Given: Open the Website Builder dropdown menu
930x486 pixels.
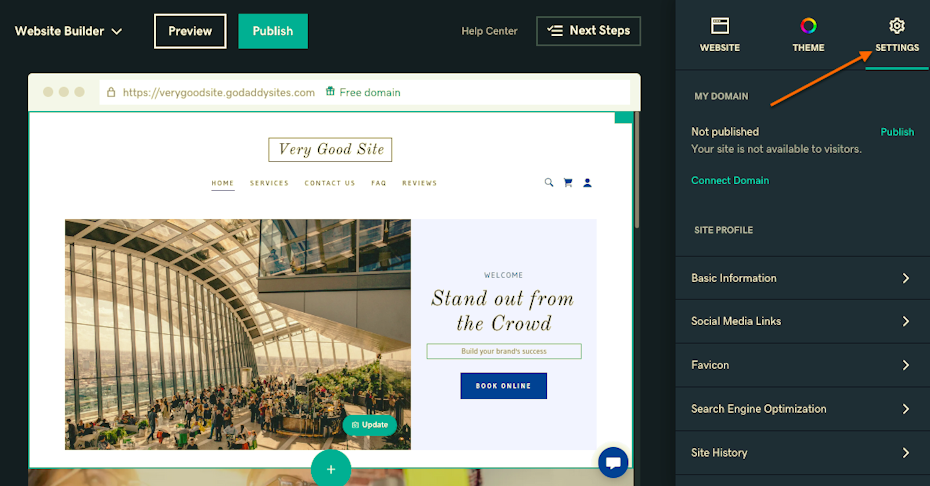Looking at the screenshot, I should (x=68, y=31).
